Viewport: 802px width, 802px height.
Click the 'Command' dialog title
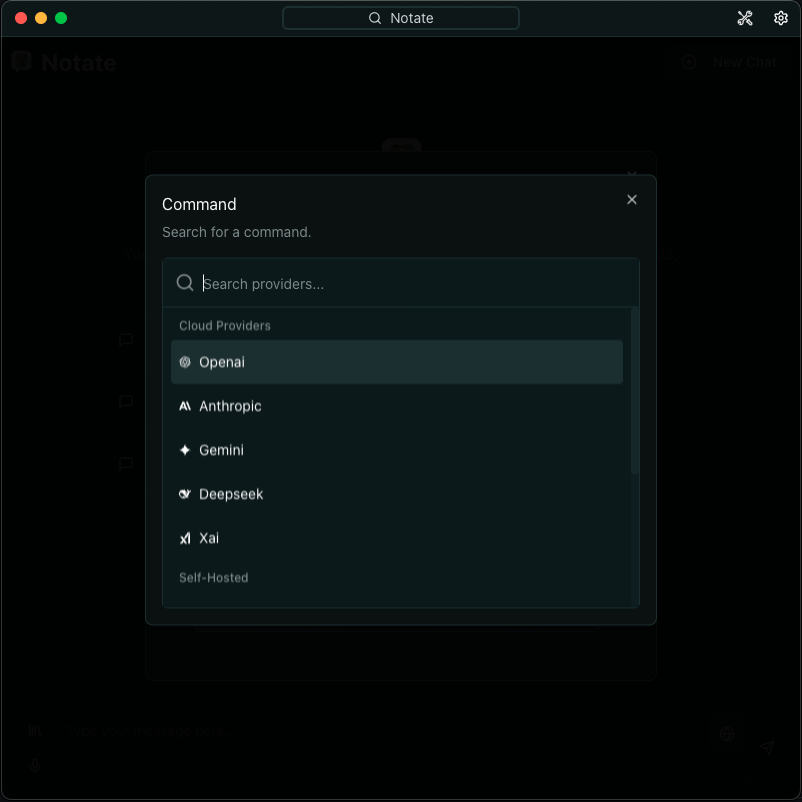199,205
